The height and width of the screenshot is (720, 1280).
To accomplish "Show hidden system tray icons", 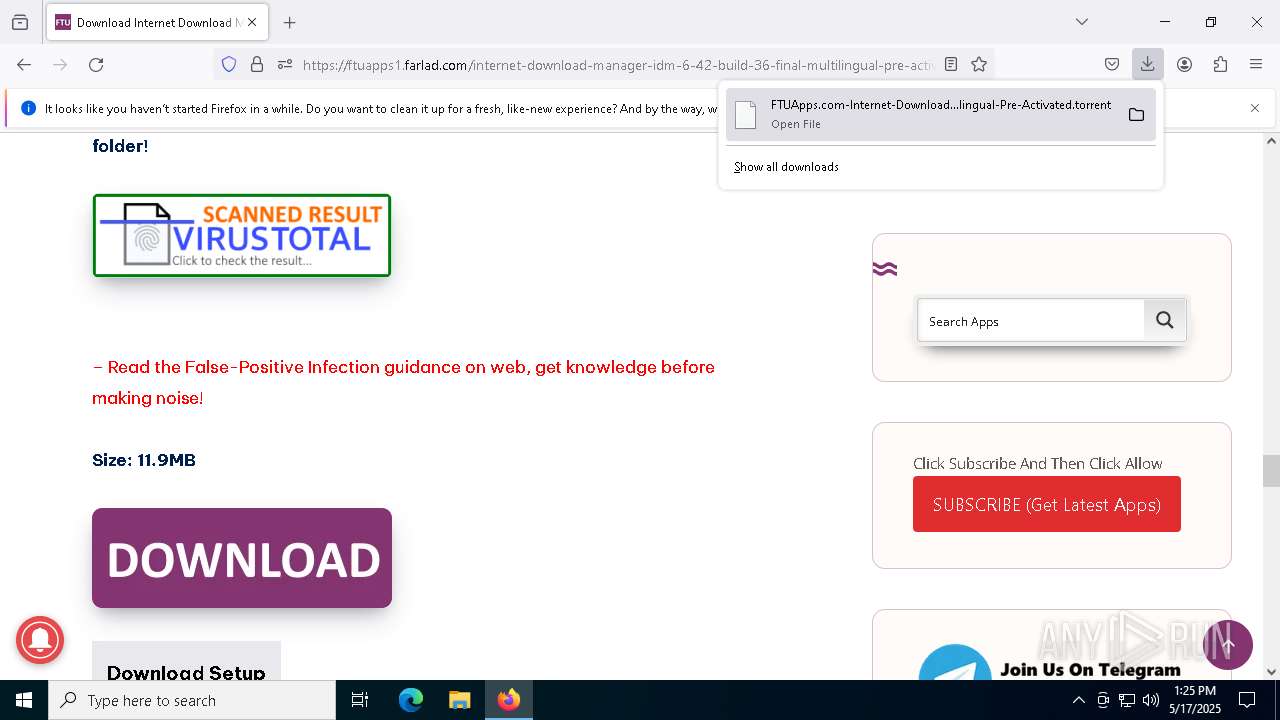I will [1078, 700].
